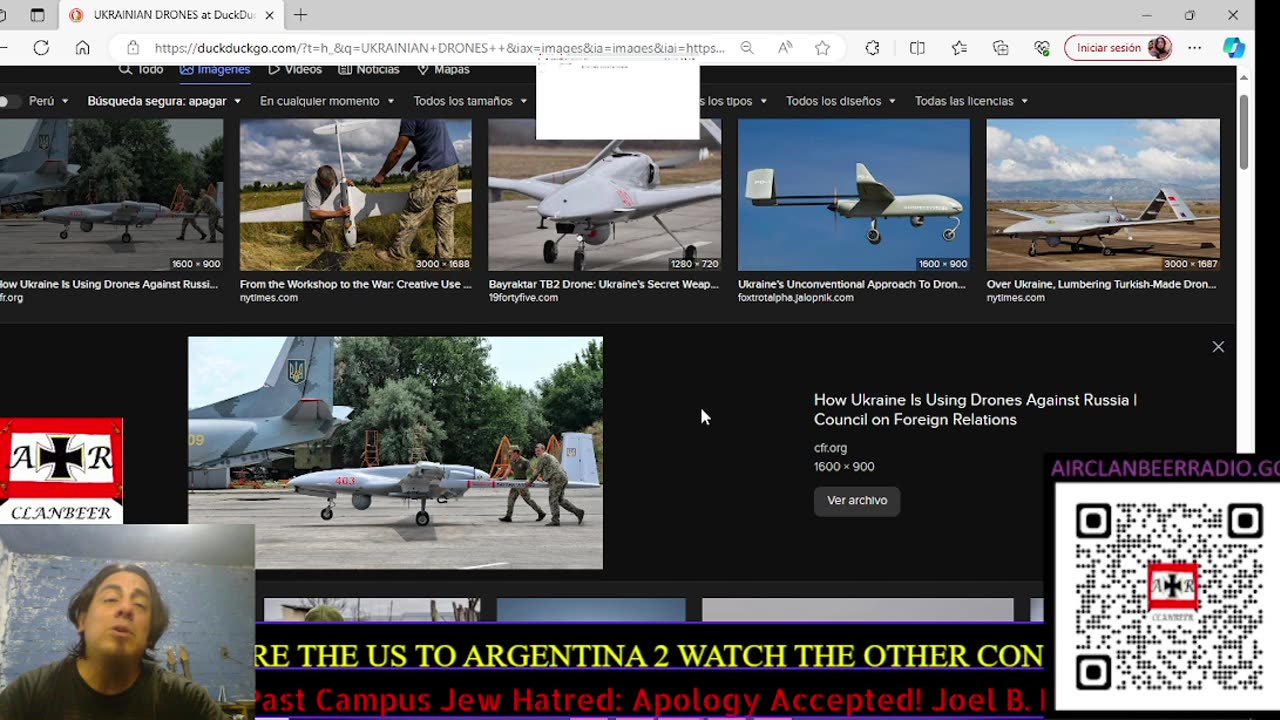Viewport: 1280px width, 720px height.
Task: Close the image detail panel
Action: point(1218,347)
